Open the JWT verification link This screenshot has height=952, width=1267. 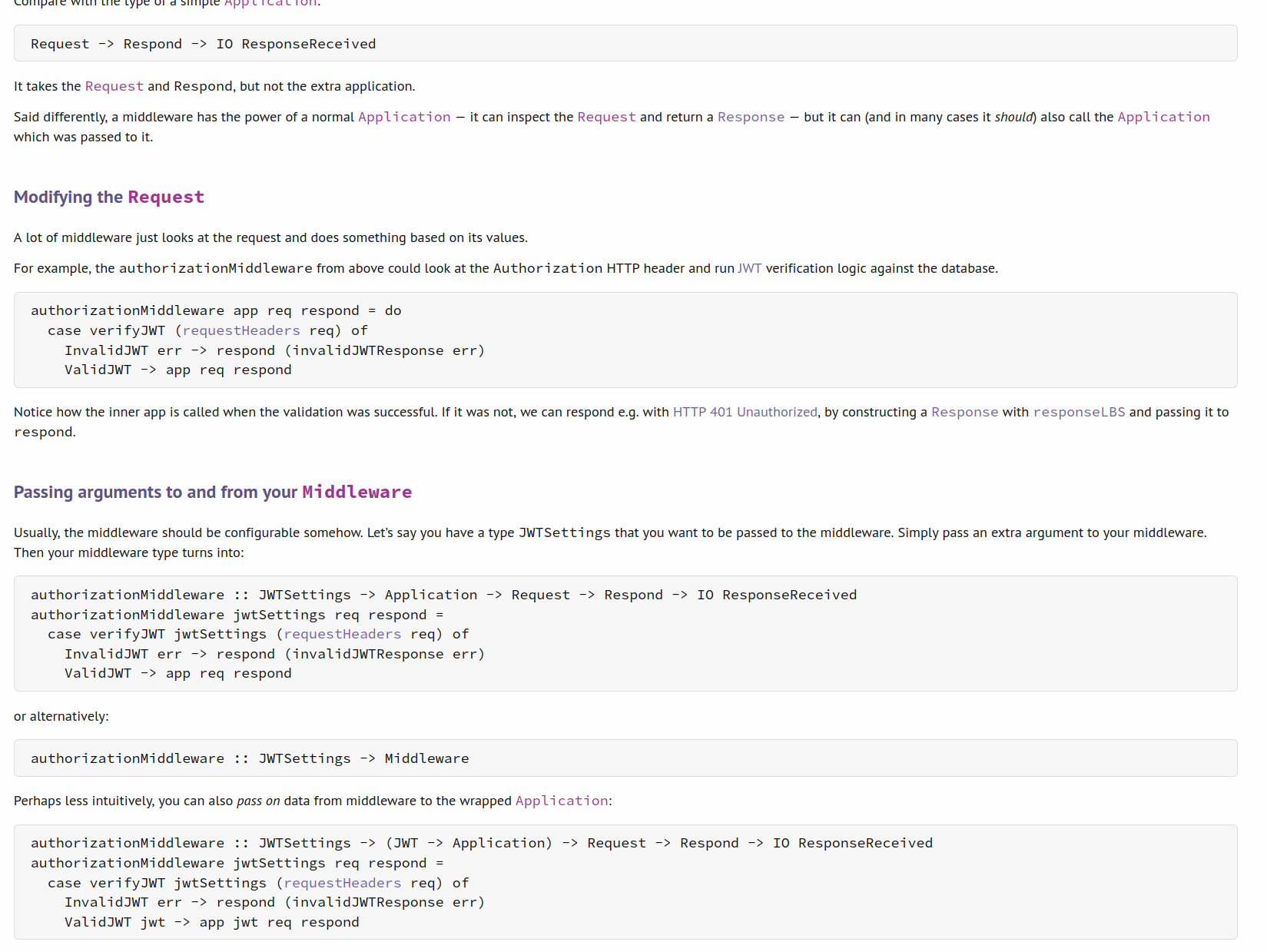[749, 268]
